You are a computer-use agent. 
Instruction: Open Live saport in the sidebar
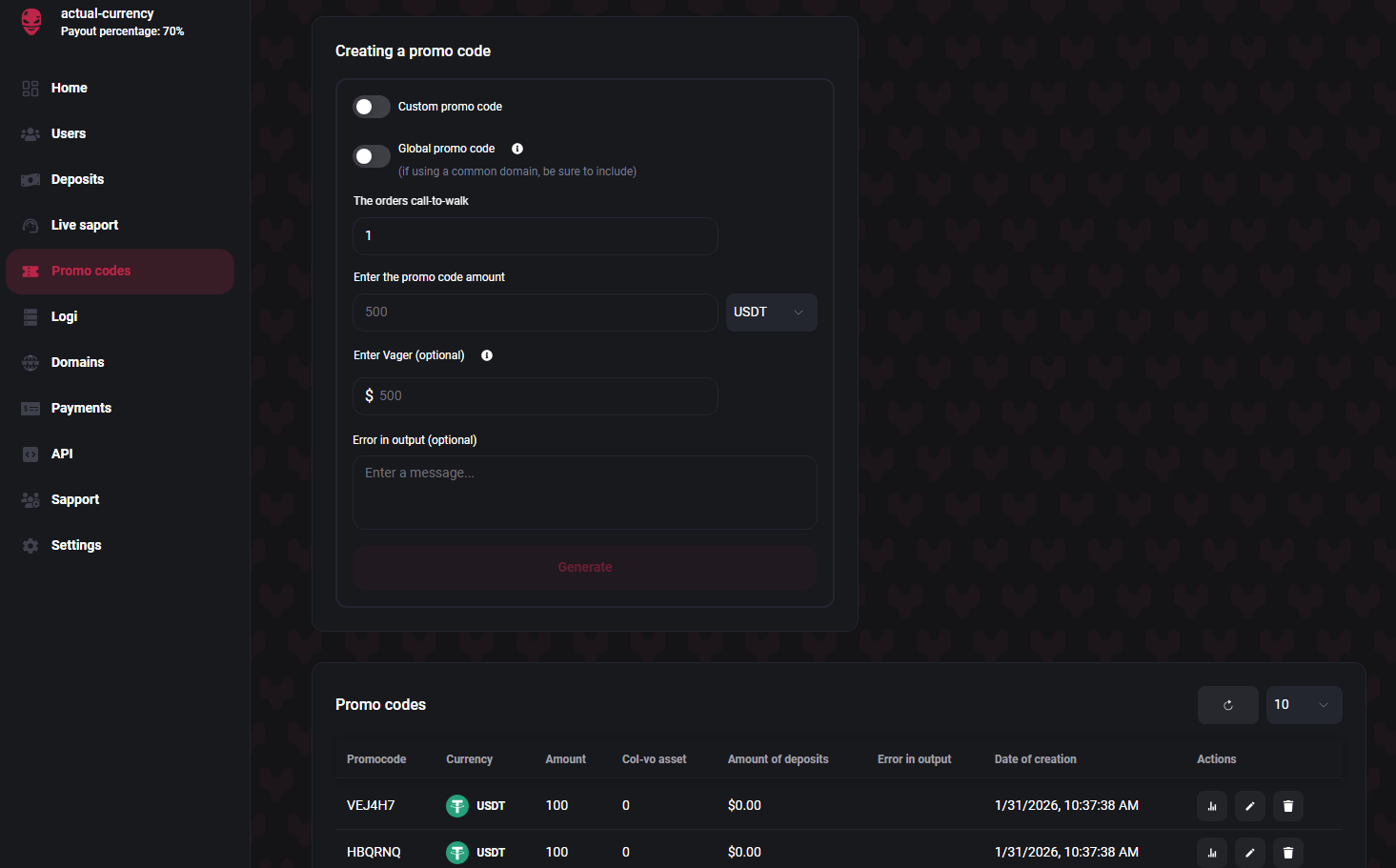pos(120,226)
